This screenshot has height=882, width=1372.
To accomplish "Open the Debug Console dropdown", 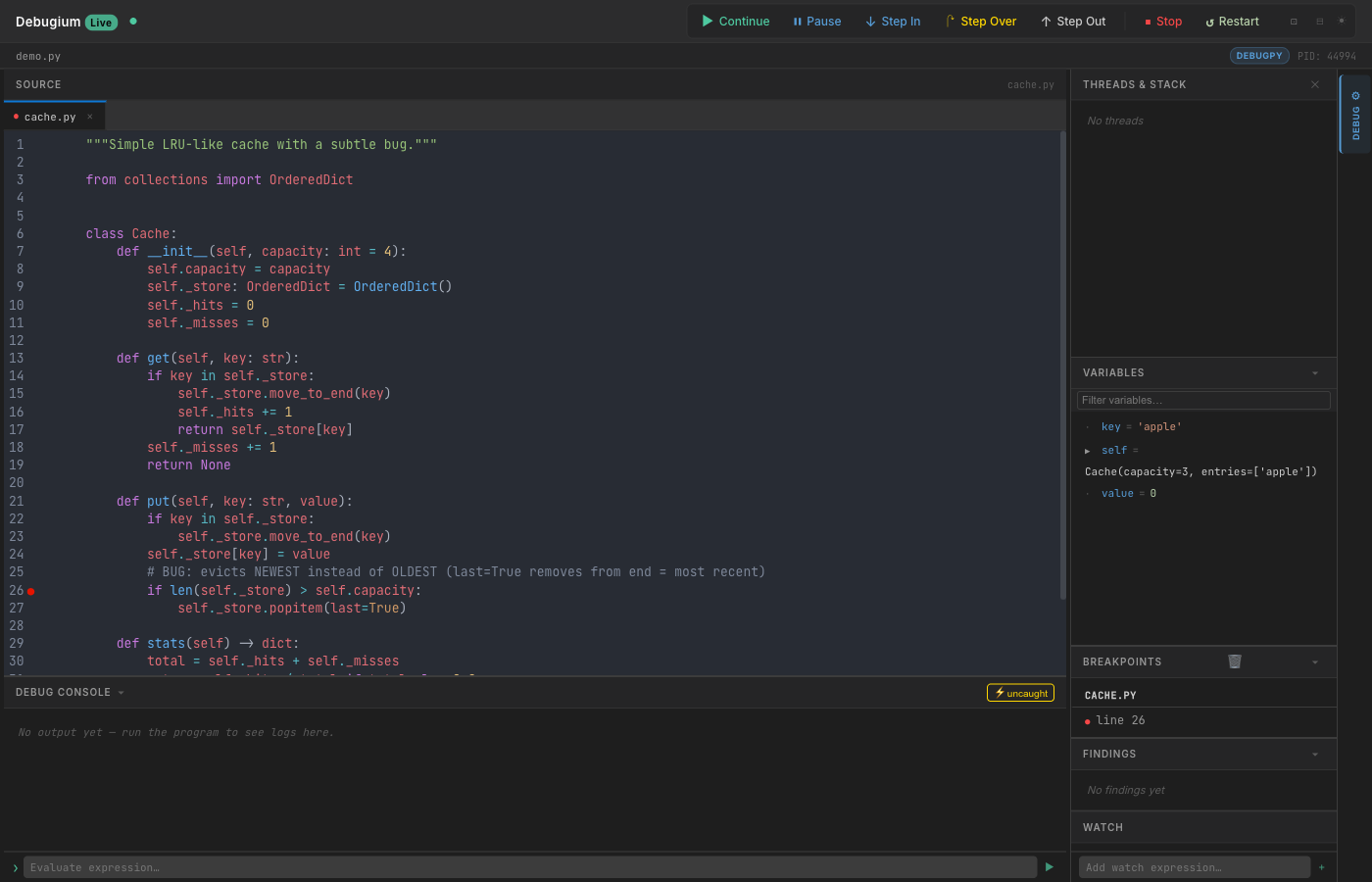I will (x=121, y=692).
